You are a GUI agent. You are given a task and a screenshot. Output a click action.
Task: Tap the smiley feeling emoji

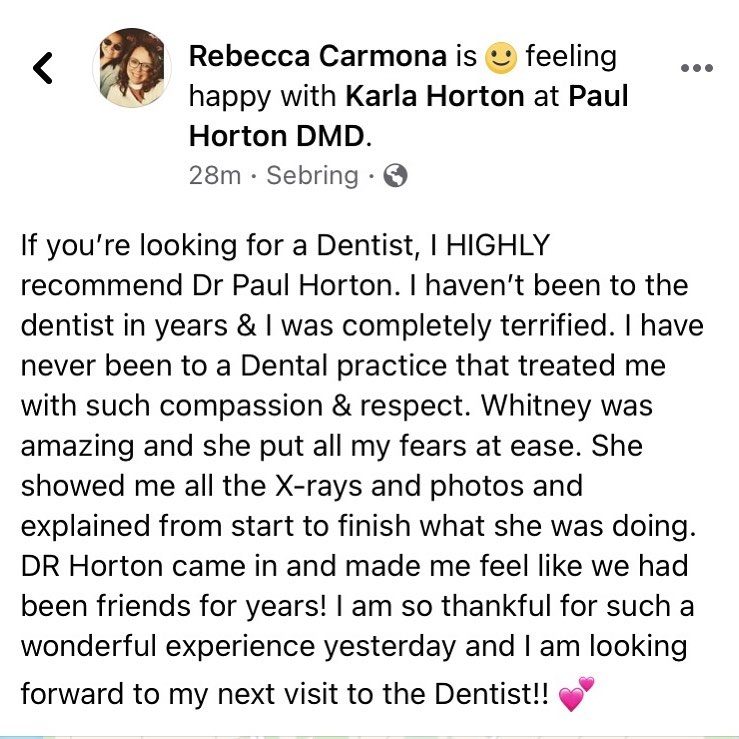[x=500, y=58]
